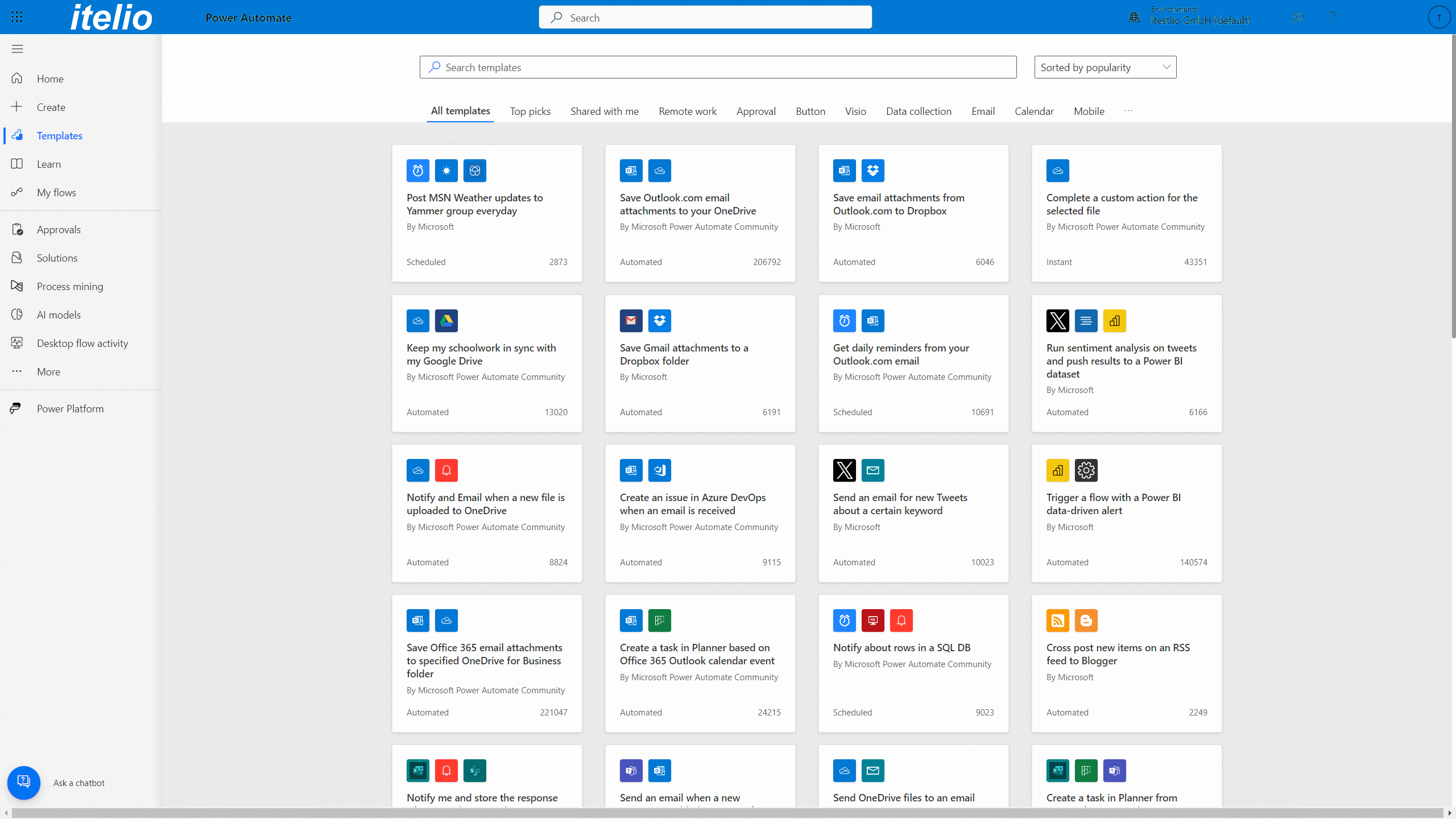Click the SQL icon on SQL DB card
The width and height of the screenshot is (1456, 819).
(x=873, y=621)
